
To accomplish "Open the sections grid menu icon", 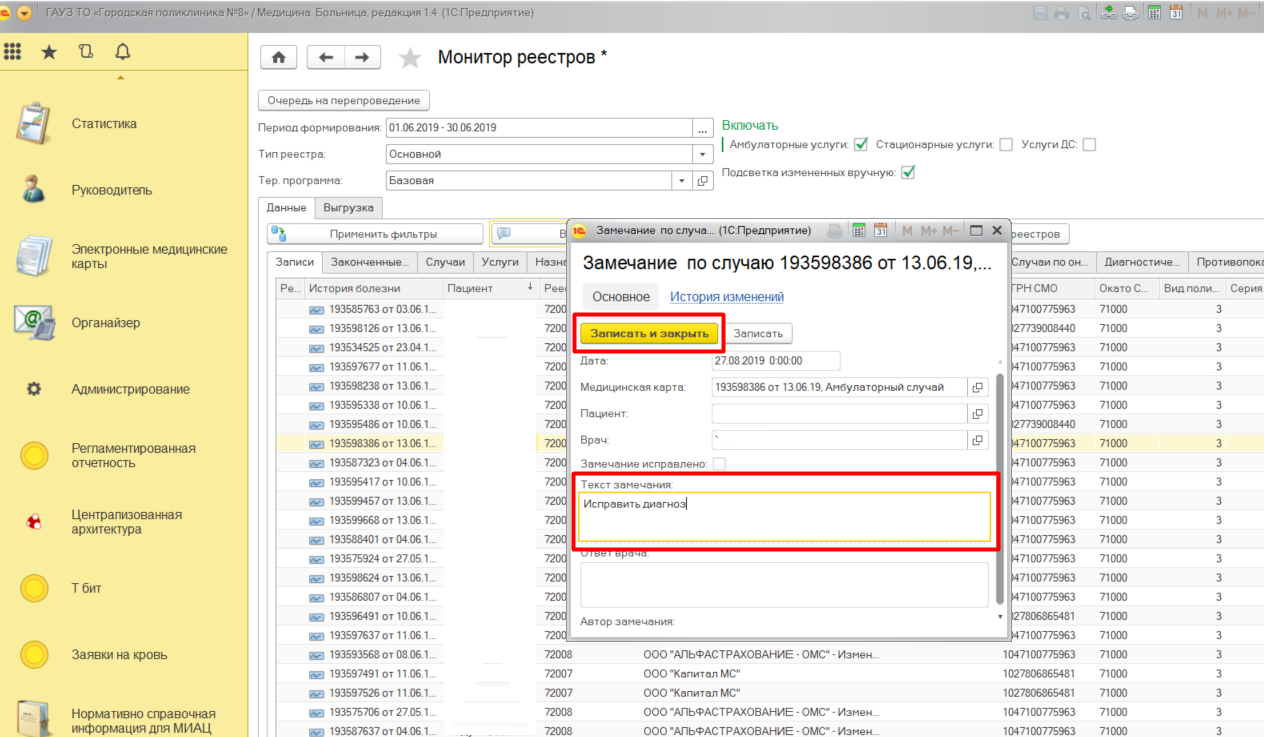I will (x=13, y=52).
